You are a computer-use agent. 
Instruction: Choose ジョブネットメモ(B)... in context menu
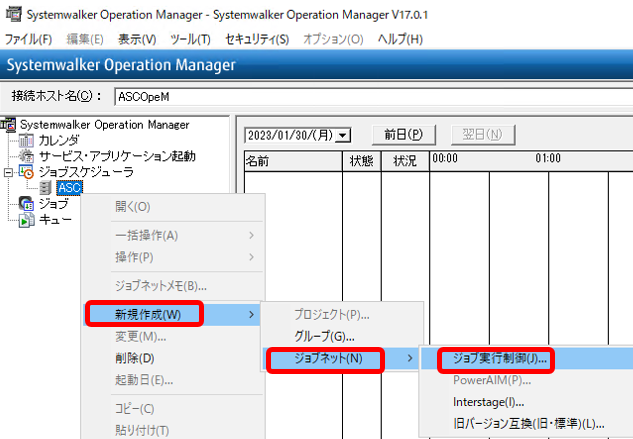(174, 286)
